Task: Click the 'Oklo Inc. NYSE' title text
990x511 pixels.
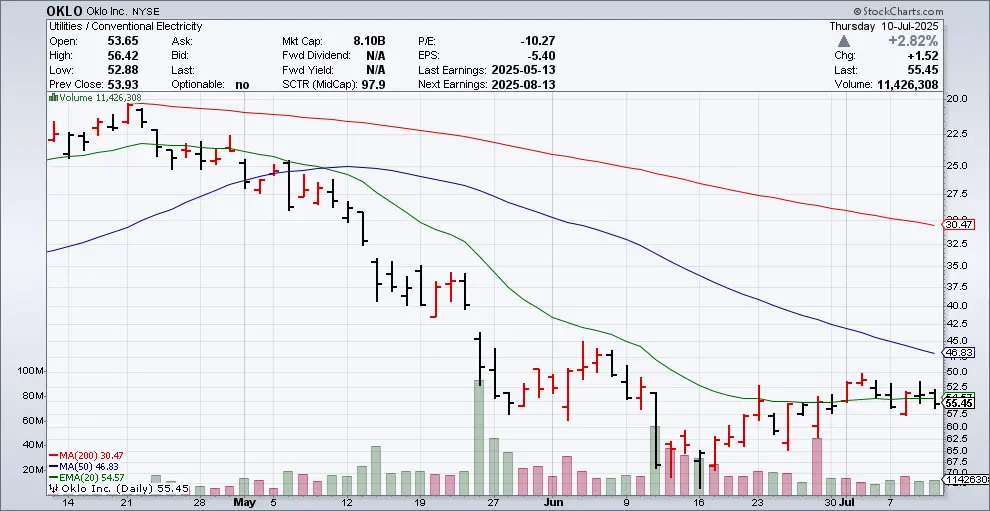Action: pyautogui.click(x=123, y=11)
